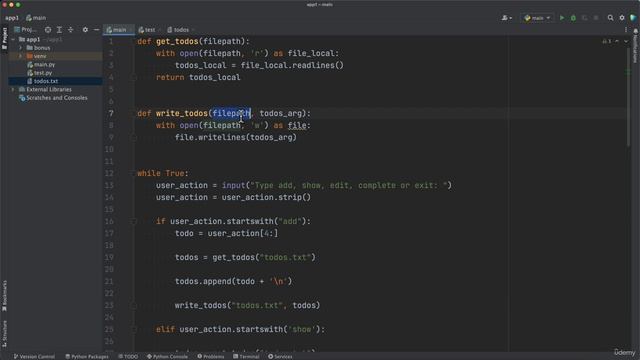Open Project panel options gear

(x=85, y=30)
